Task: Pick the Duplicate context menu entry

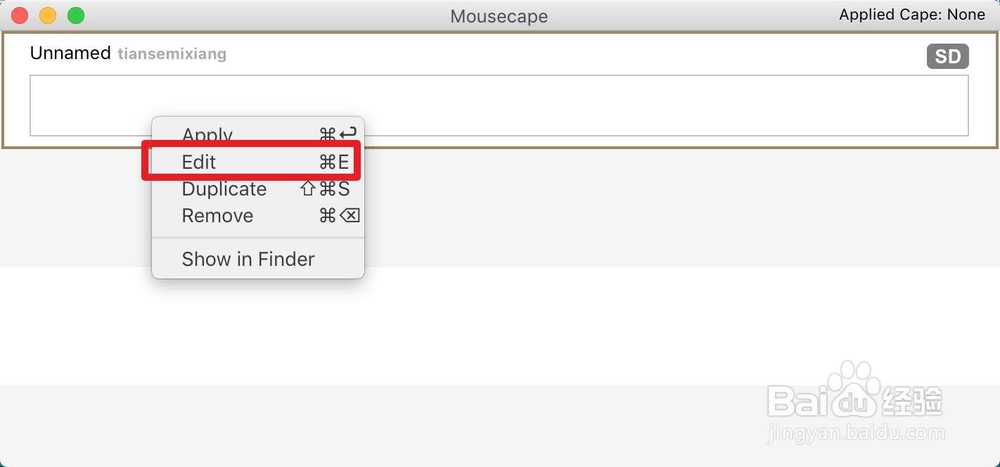Action: [258, 189]
